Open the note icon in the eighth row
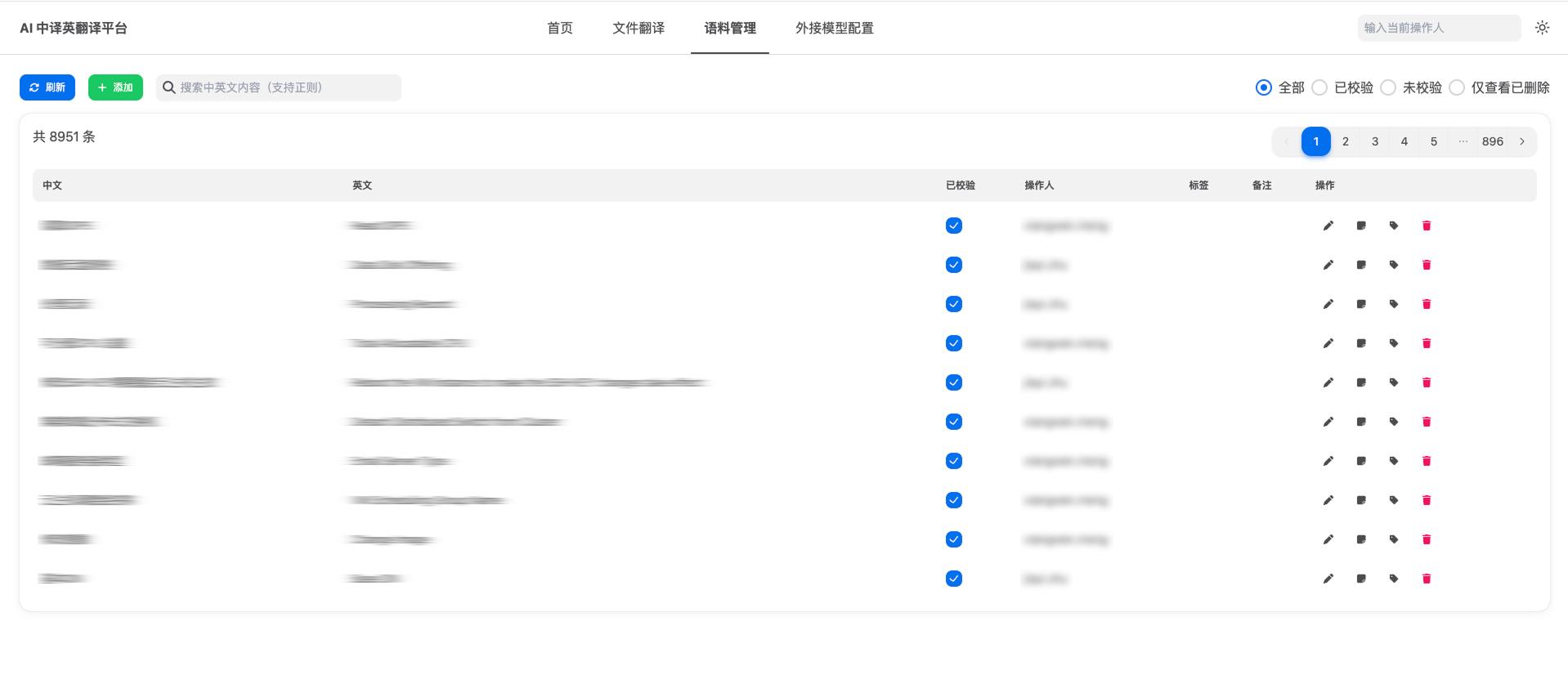The width and height of the screenshot is (1568, 693). [1361, 500]
